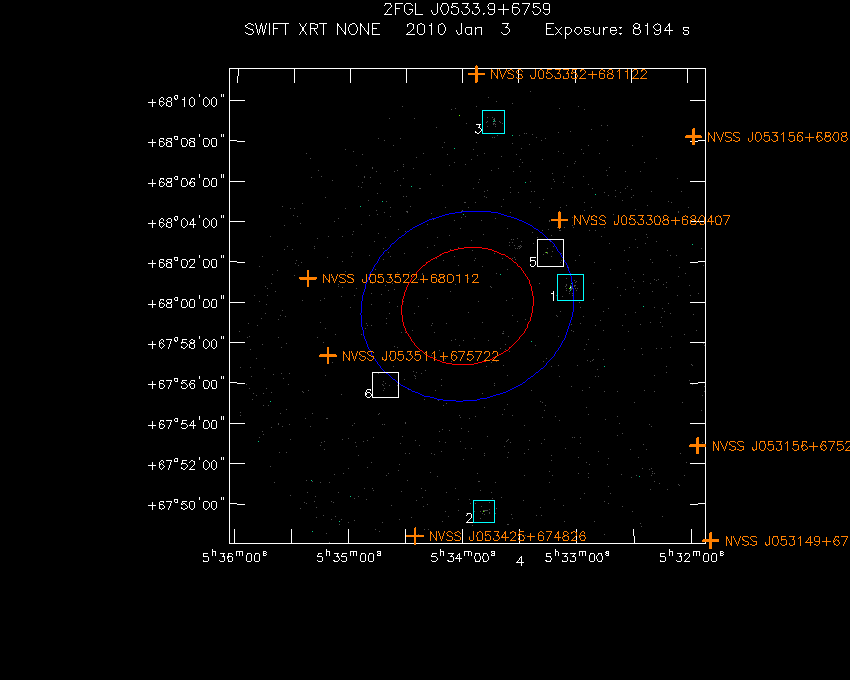Click the 5h36m00s right ascension label
This screenshot has height=680, width=850.
click(235, 557)
